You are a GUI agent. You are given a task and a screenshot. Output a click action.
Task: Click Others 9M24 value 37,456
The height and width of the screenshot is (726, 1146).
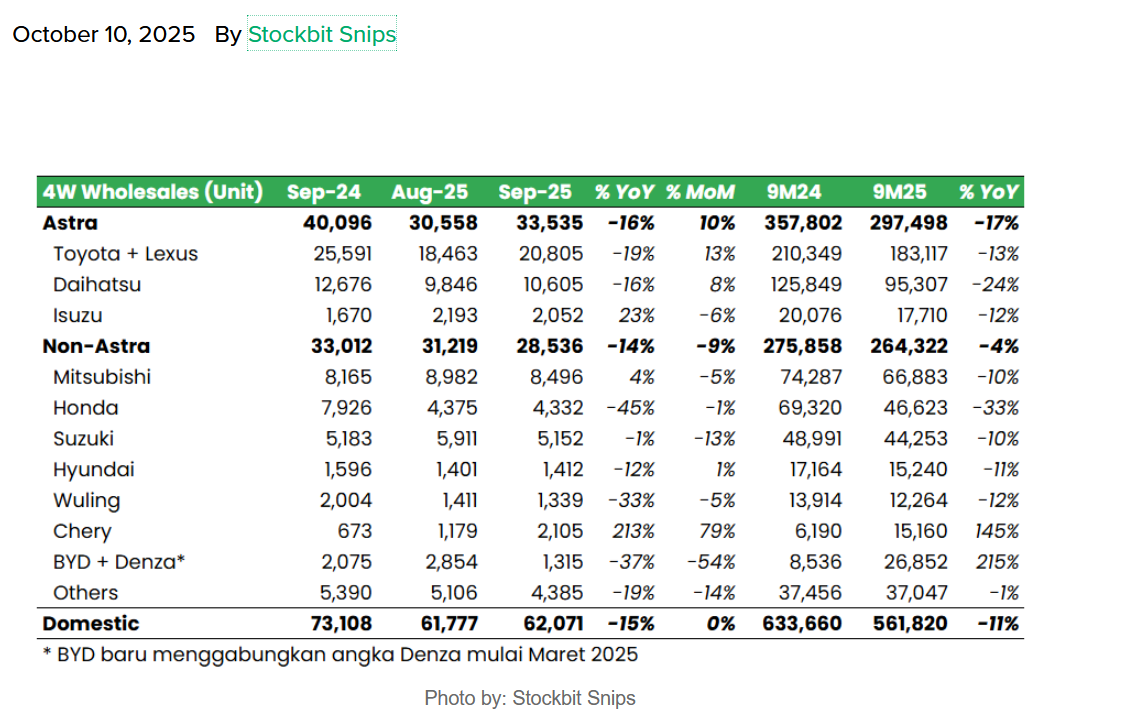click(810, 592)
